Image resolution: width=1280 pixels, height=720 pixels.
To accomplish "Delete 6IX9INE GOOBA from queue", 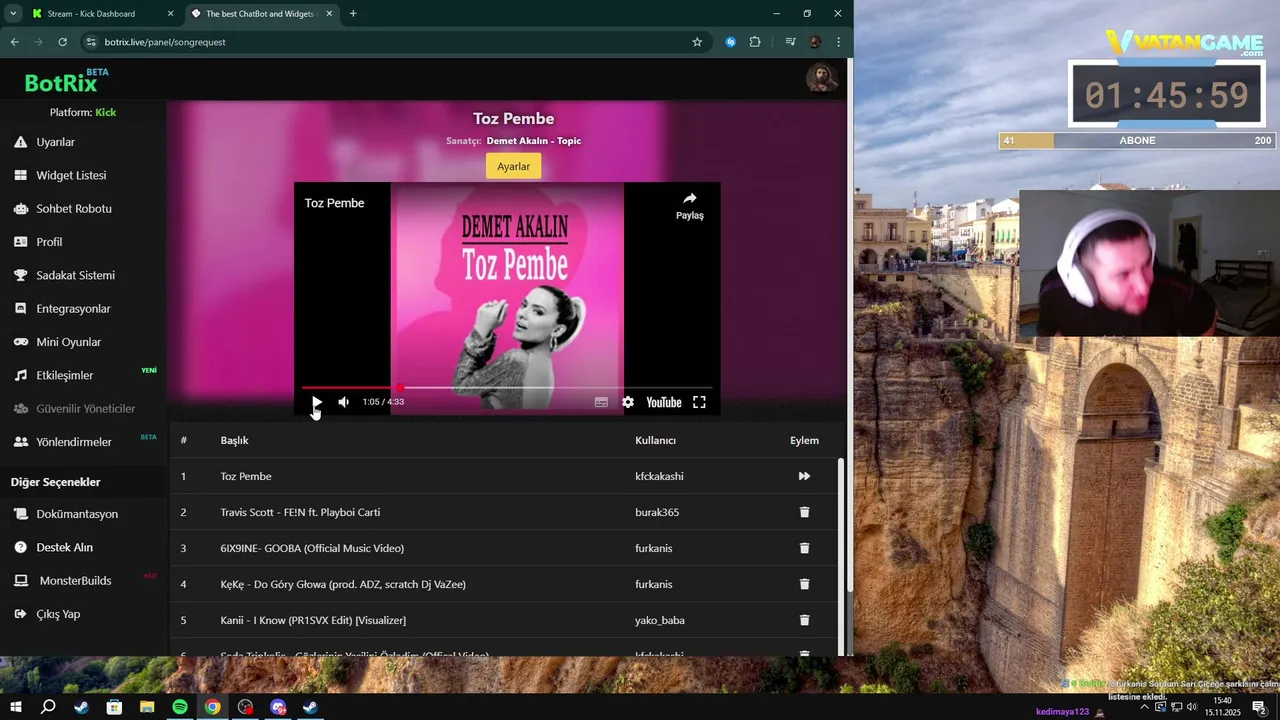I will coord(804,548).
